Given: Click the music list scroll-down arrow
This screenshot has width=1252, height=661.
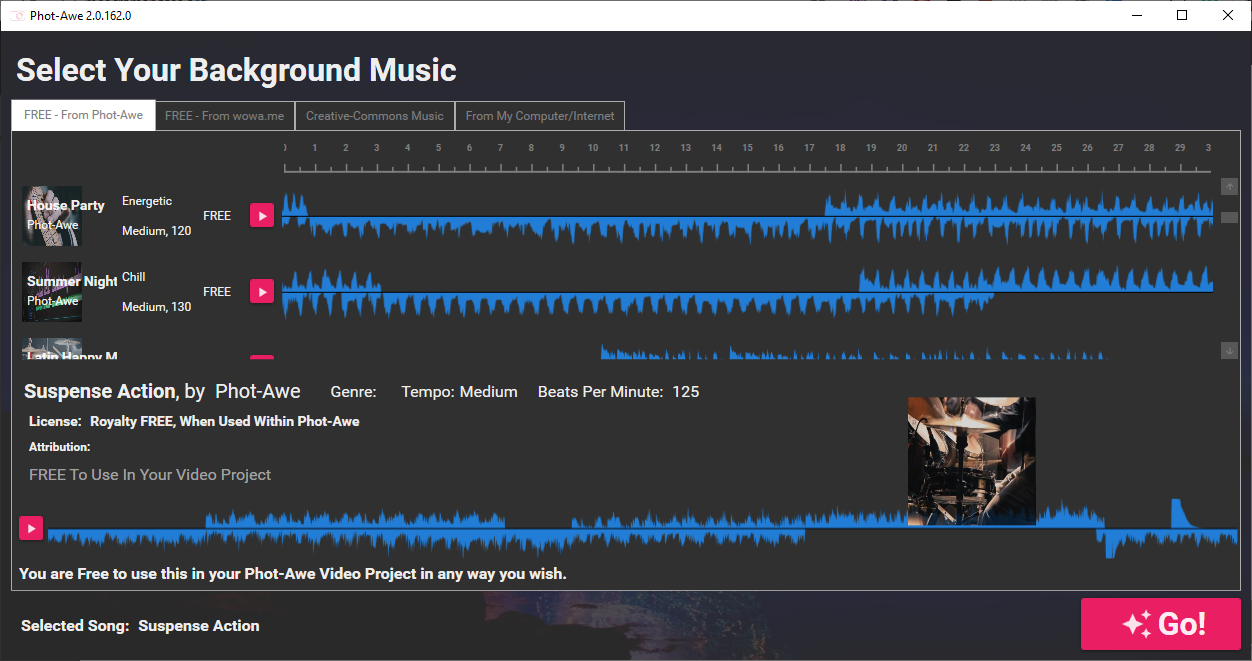Looking at the screenshot, I should coord(1230,350).
